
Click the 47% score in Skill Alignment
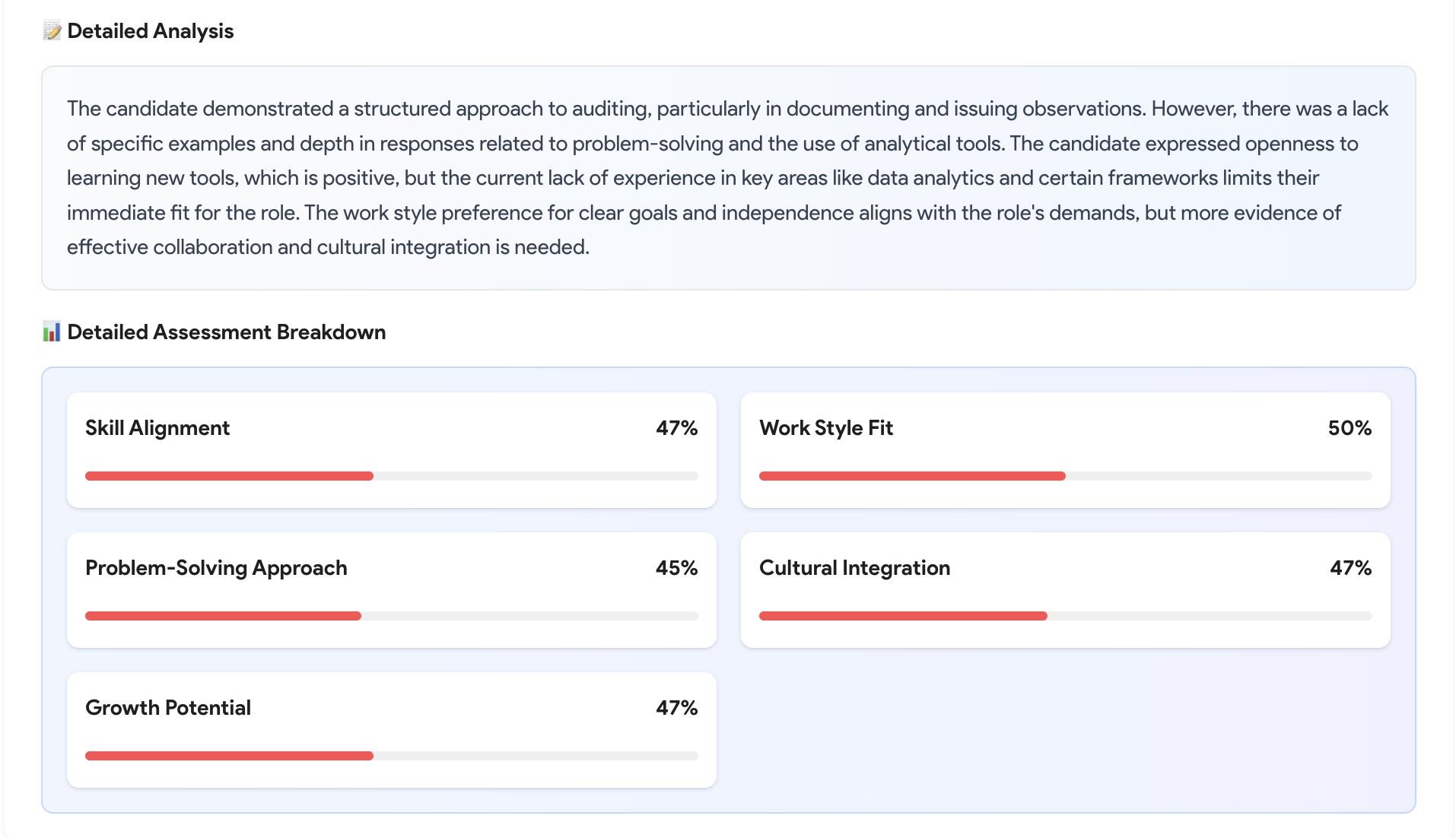point(676,428)
